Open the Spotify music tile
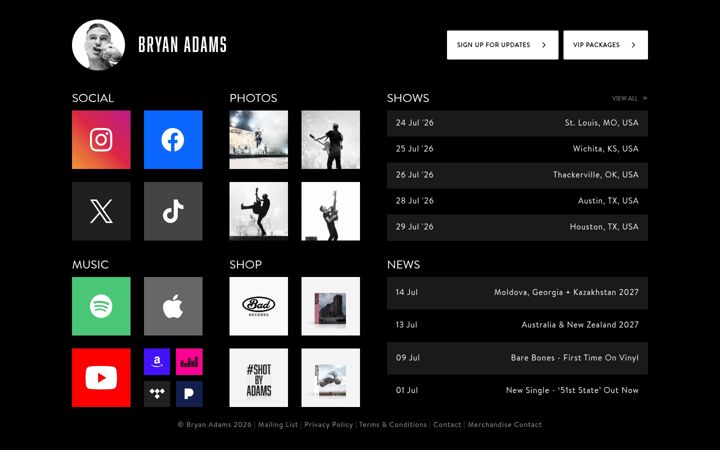Screen dimensions: 720x450 101,306
